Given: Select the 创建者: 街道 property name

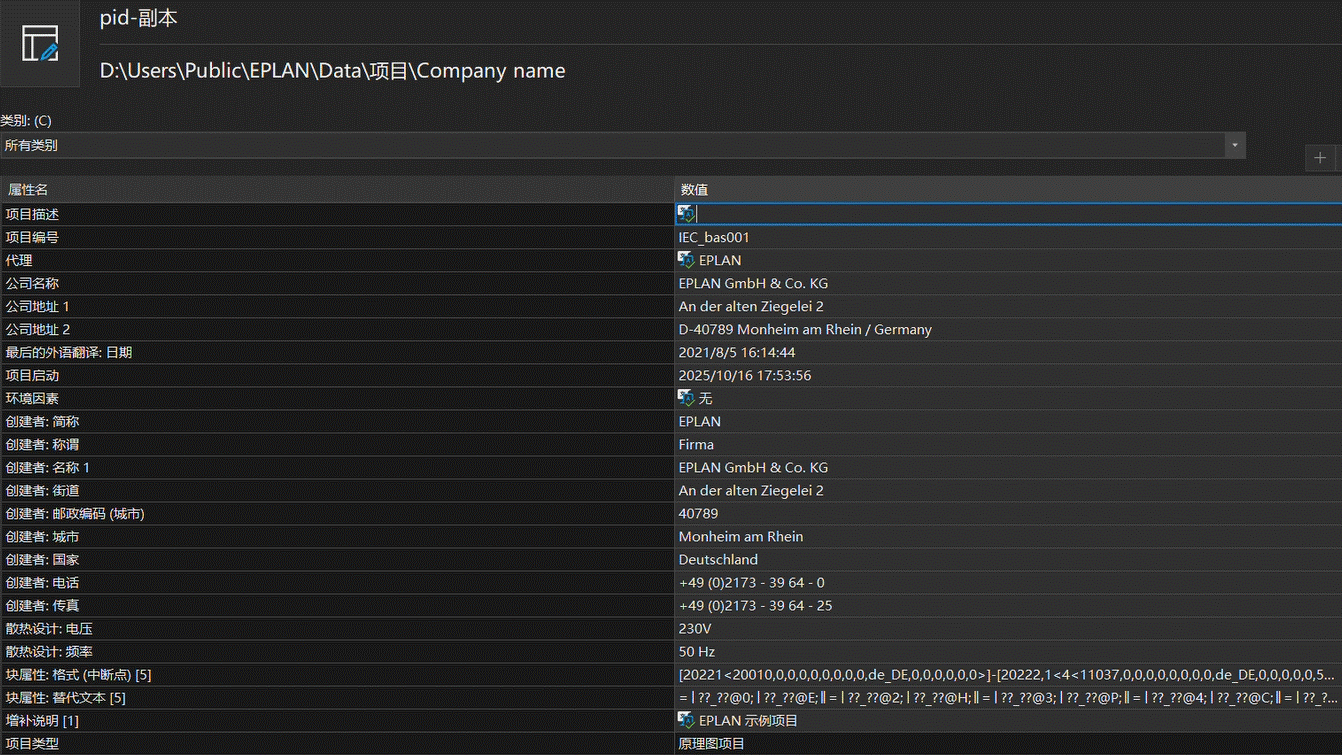Looking at the screenshot, I should pos(42,490).
